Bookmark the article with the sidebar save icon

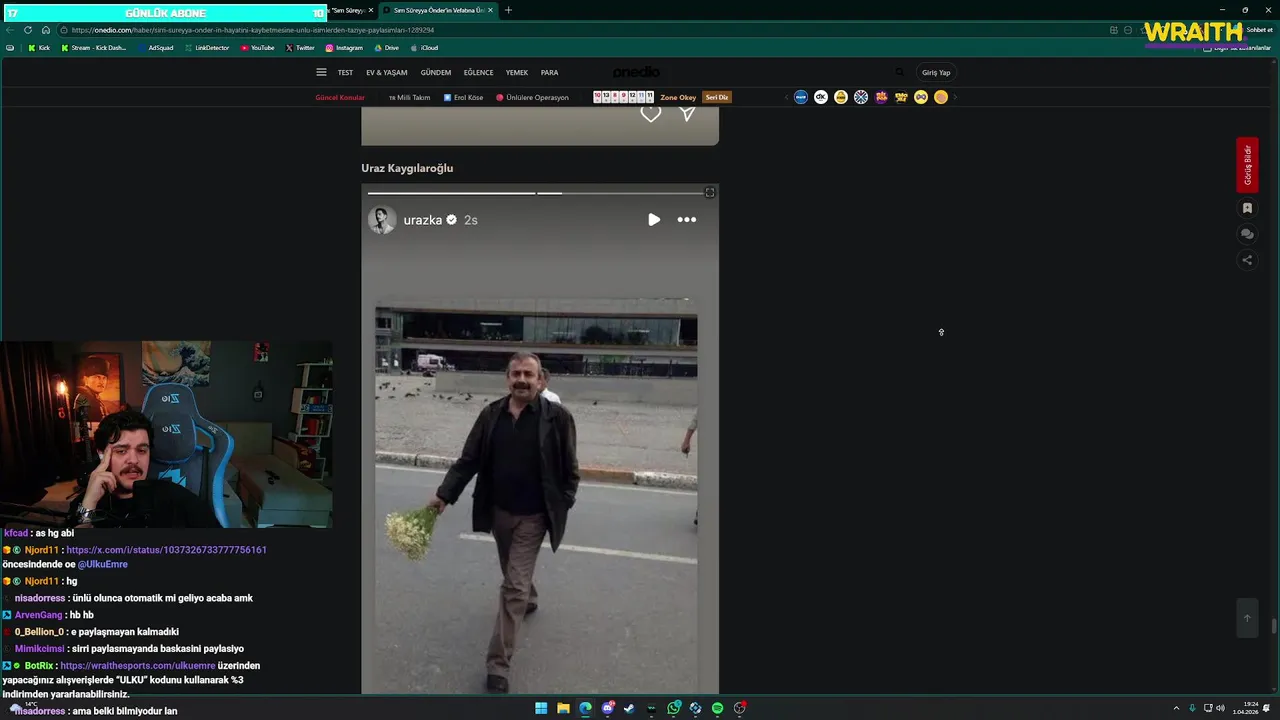(x=1247, y=208)
